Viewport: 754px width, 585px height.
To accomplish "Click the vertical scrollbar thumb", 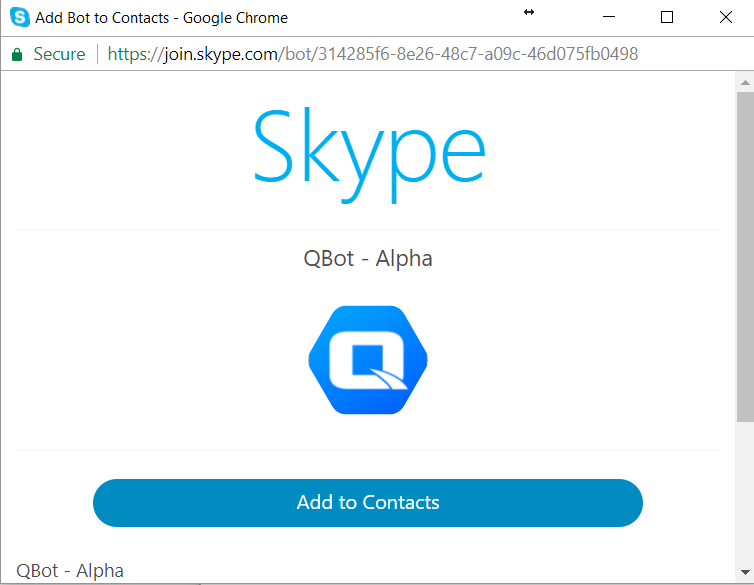I will coord(745,255).
